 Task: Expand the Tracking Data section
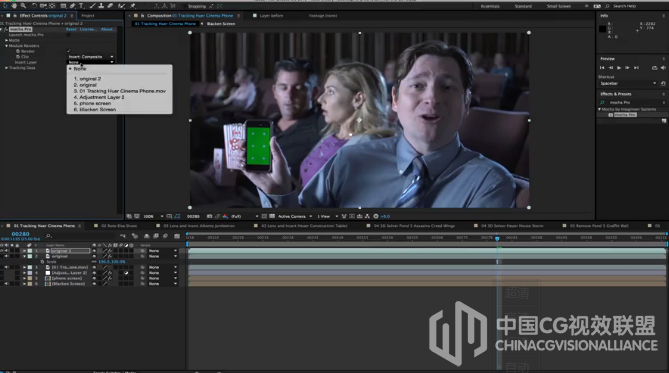(x=6, y=68)
